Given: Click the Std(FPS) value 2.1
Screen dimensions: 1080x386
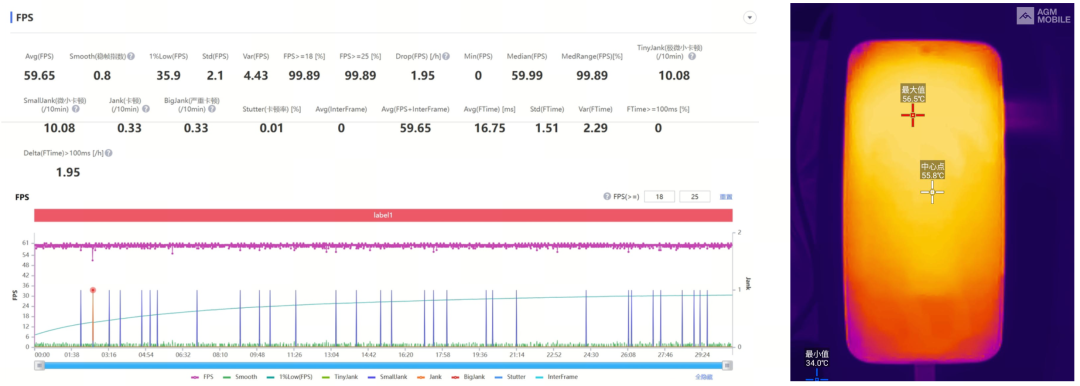Looking at the screenshot, I should 215,75.
